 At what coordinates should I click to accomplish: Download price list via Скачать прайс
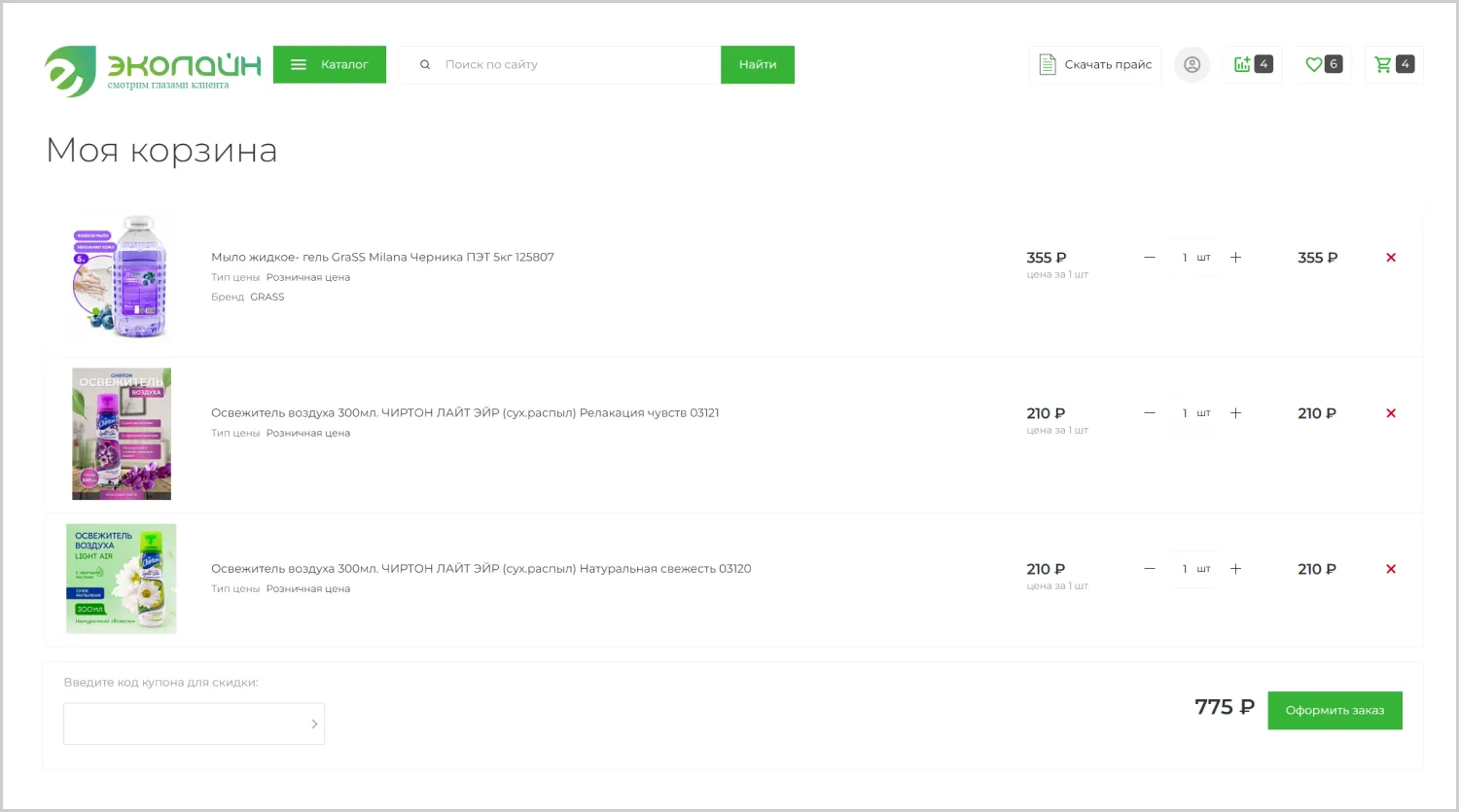click(1095, 64)
